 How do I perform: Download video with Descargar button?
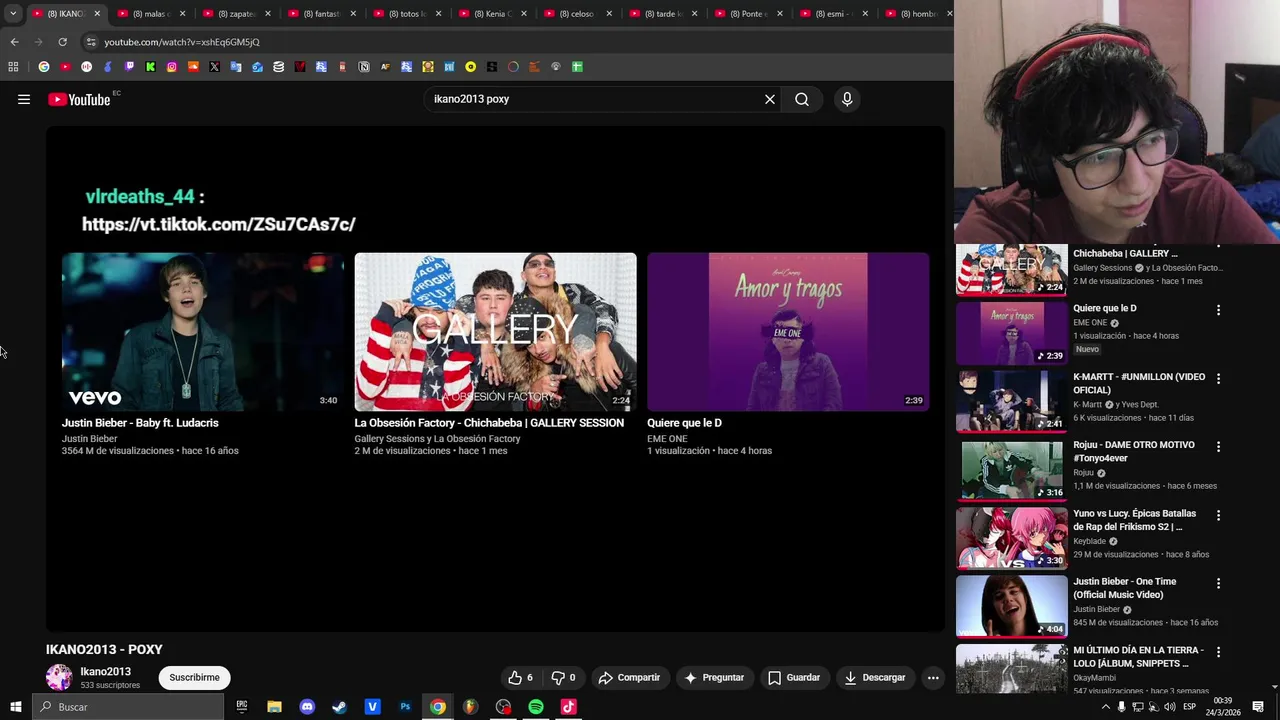(x=875, y=677)
